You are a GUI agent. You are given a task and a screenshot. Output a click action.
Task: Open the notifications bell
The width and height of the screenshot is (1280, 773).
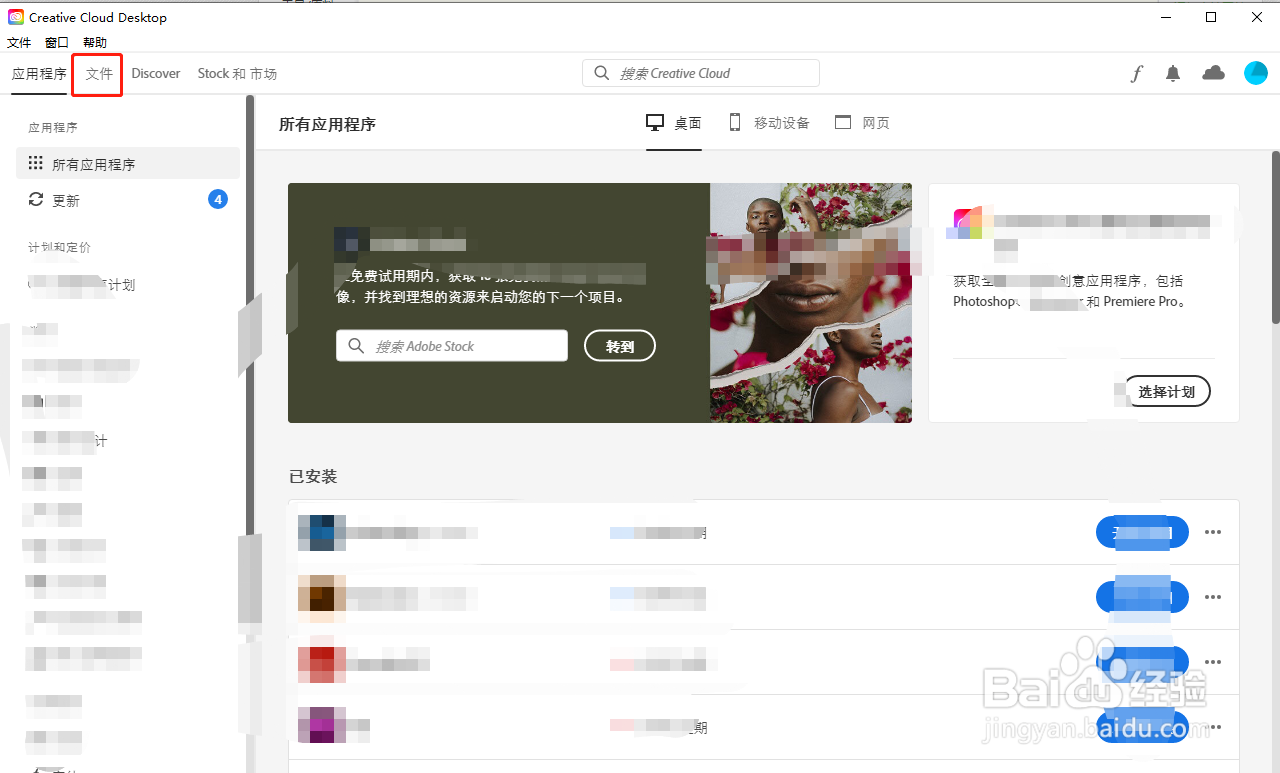click(x=1173, y=73)
